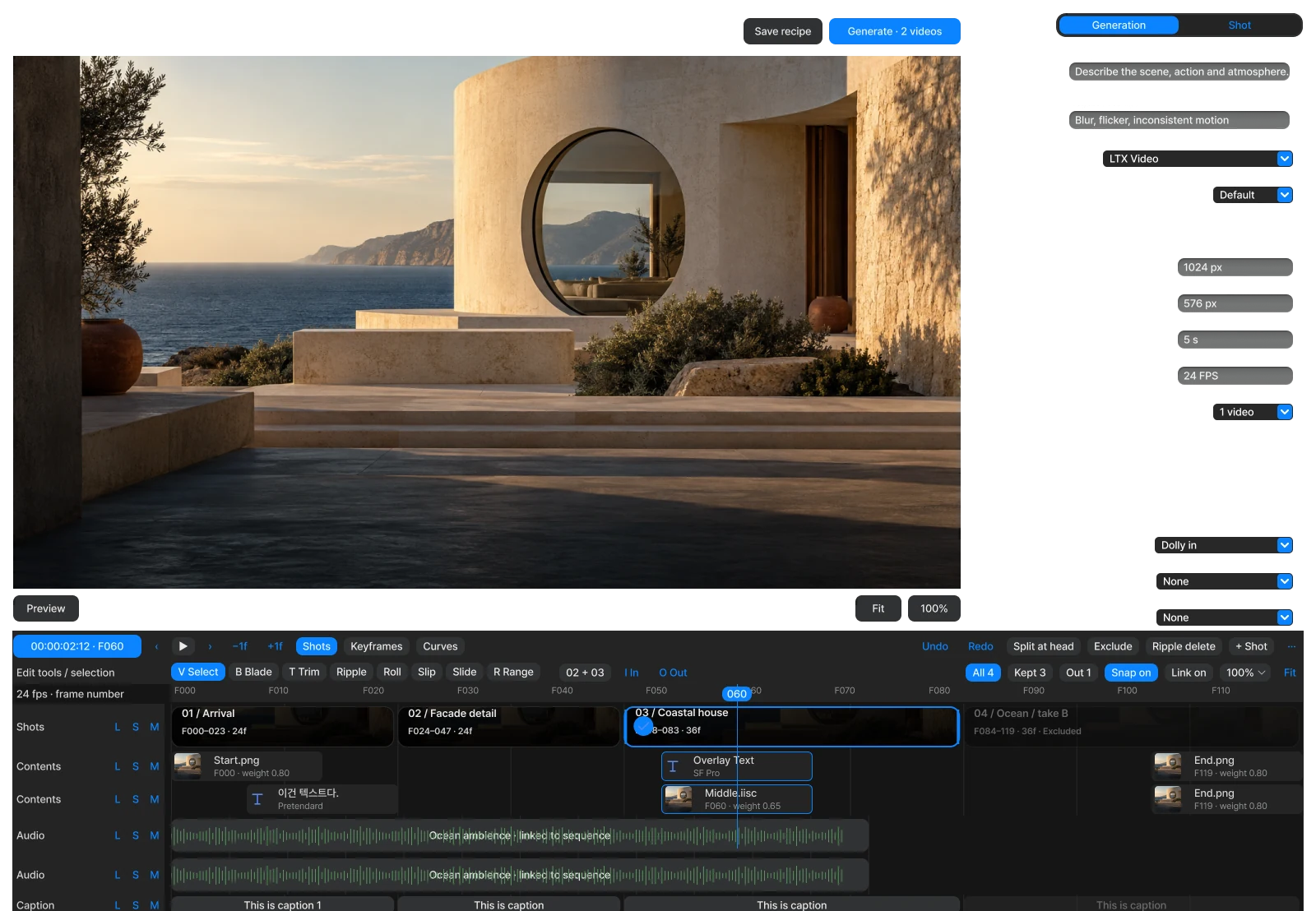
Task: Switch timeline to Keyframes view
Action: pos(377,646)
